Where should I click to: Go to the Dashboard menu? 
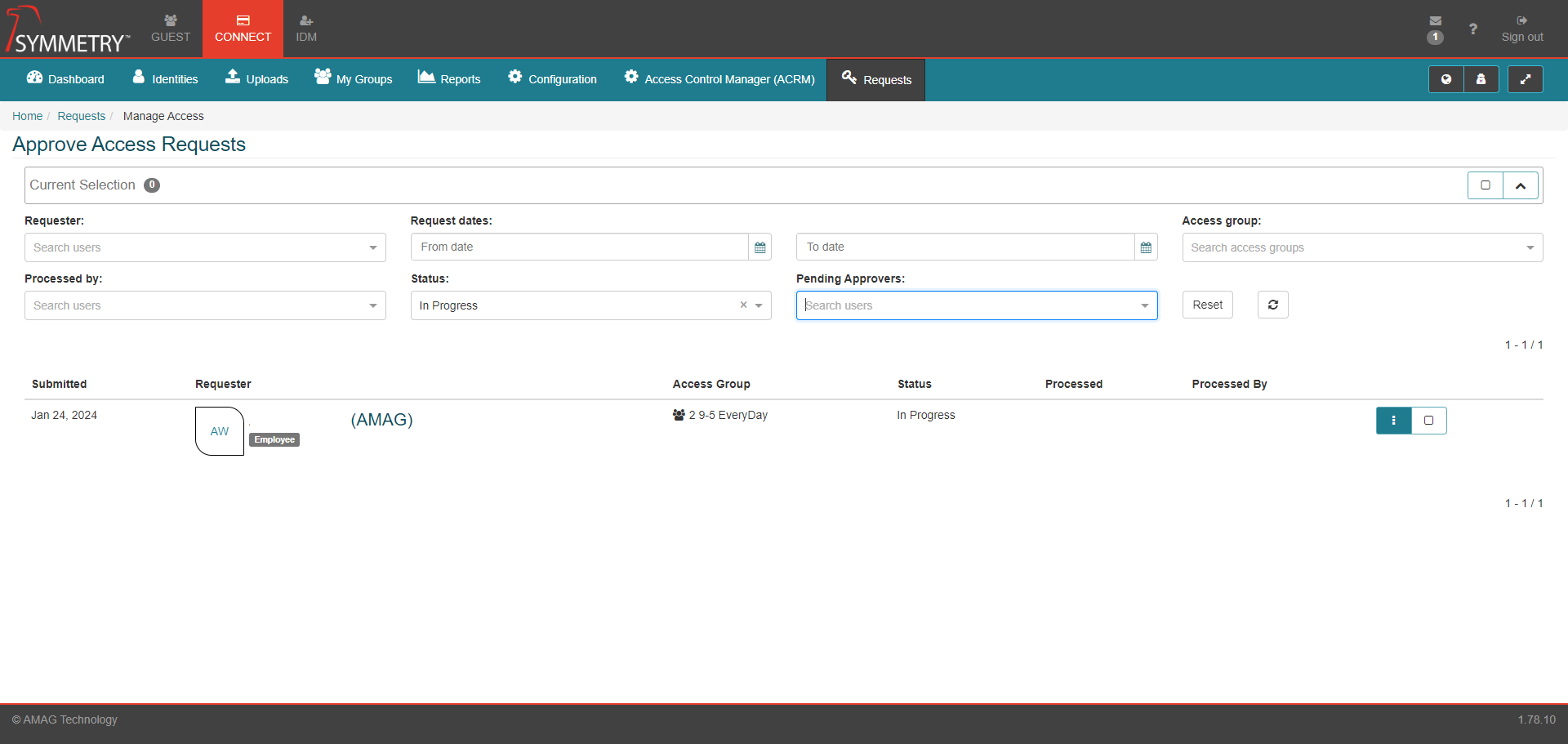(x=65, y=79)
